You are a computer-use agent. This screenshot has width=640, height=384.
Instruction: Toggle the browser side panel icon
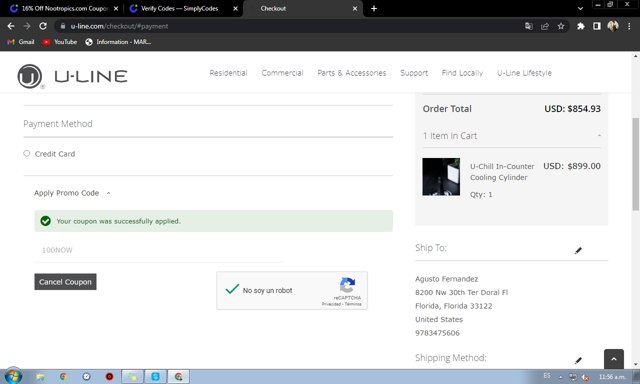click(x=597, y=26)
